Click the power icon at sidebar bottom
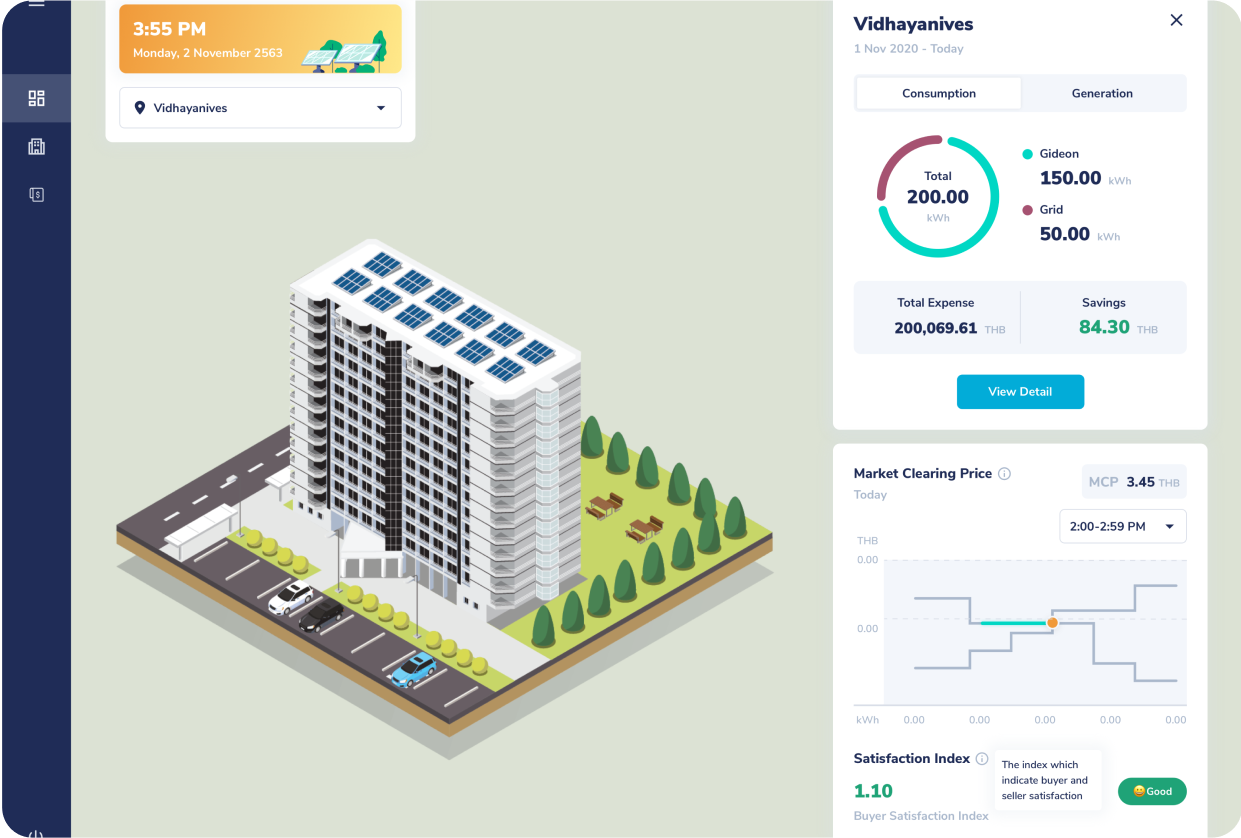Screen dimensions: 1241x838 pos(36,833)
